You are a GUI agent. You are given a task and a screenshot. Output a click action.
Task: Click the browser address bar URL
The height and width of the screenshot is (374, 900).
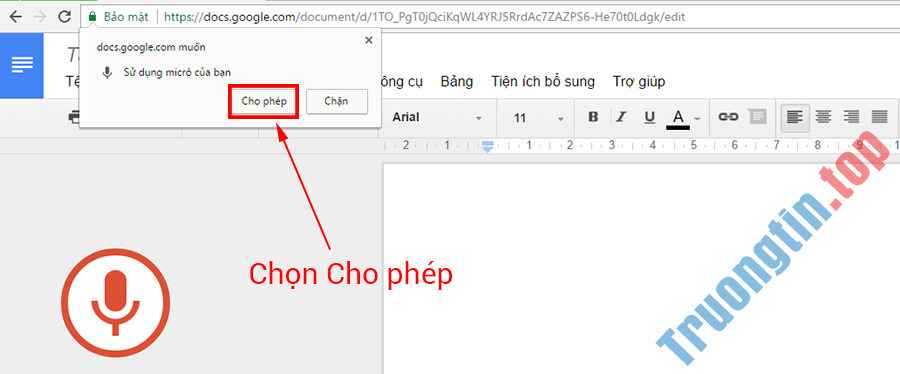click(x=424, y=17)
